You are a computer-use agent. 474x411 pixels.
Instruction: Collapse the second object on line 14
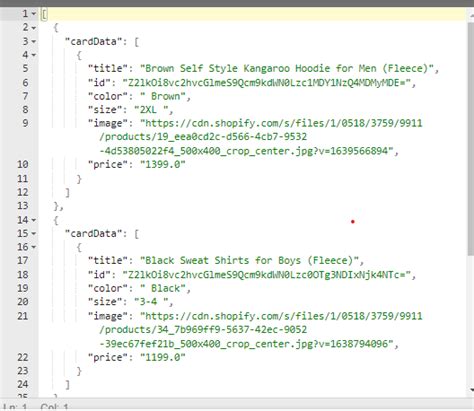pyautogui.click(x=33, y=220)
